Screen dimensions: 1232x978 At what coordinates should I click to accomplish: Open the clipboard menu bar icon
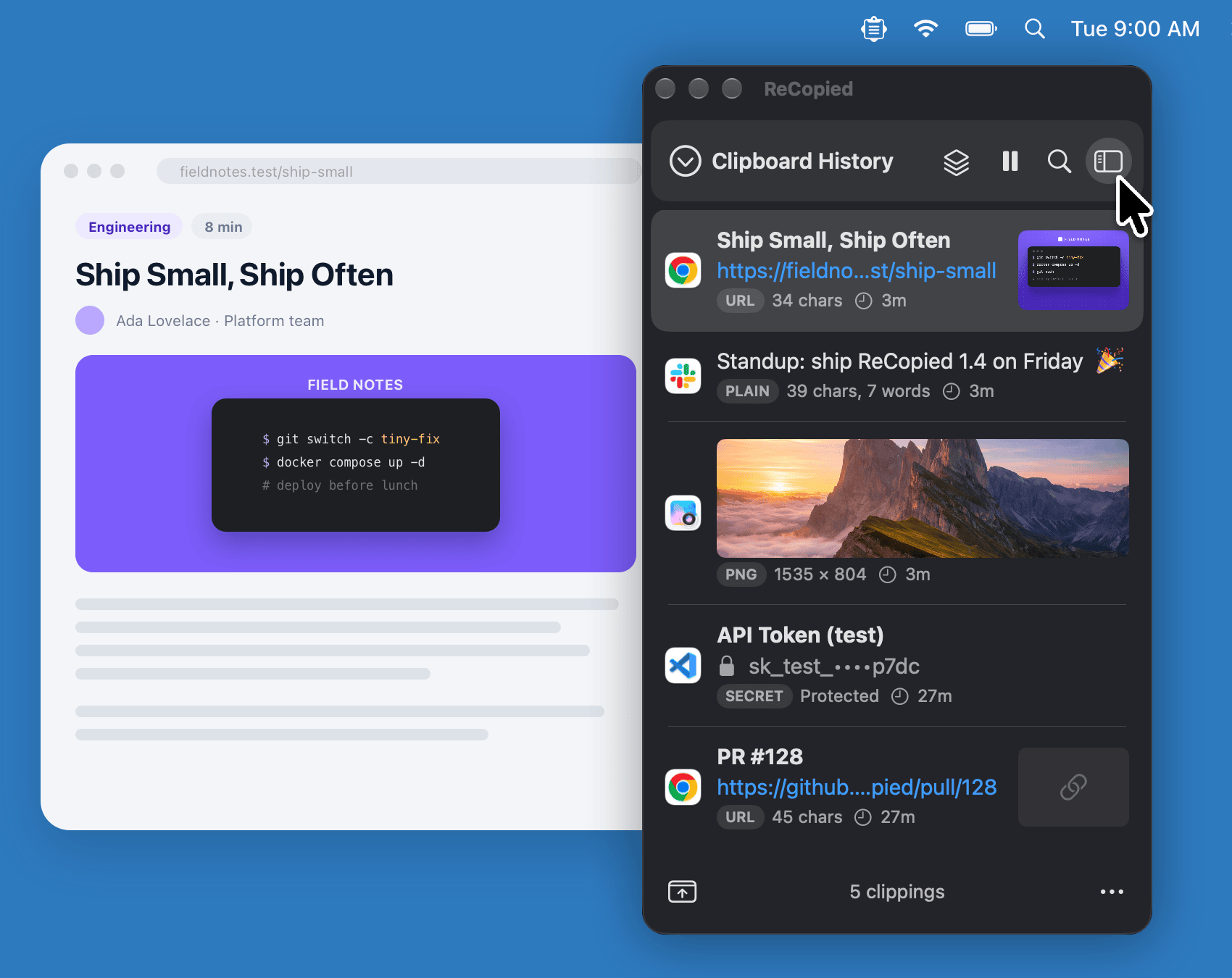874,29
